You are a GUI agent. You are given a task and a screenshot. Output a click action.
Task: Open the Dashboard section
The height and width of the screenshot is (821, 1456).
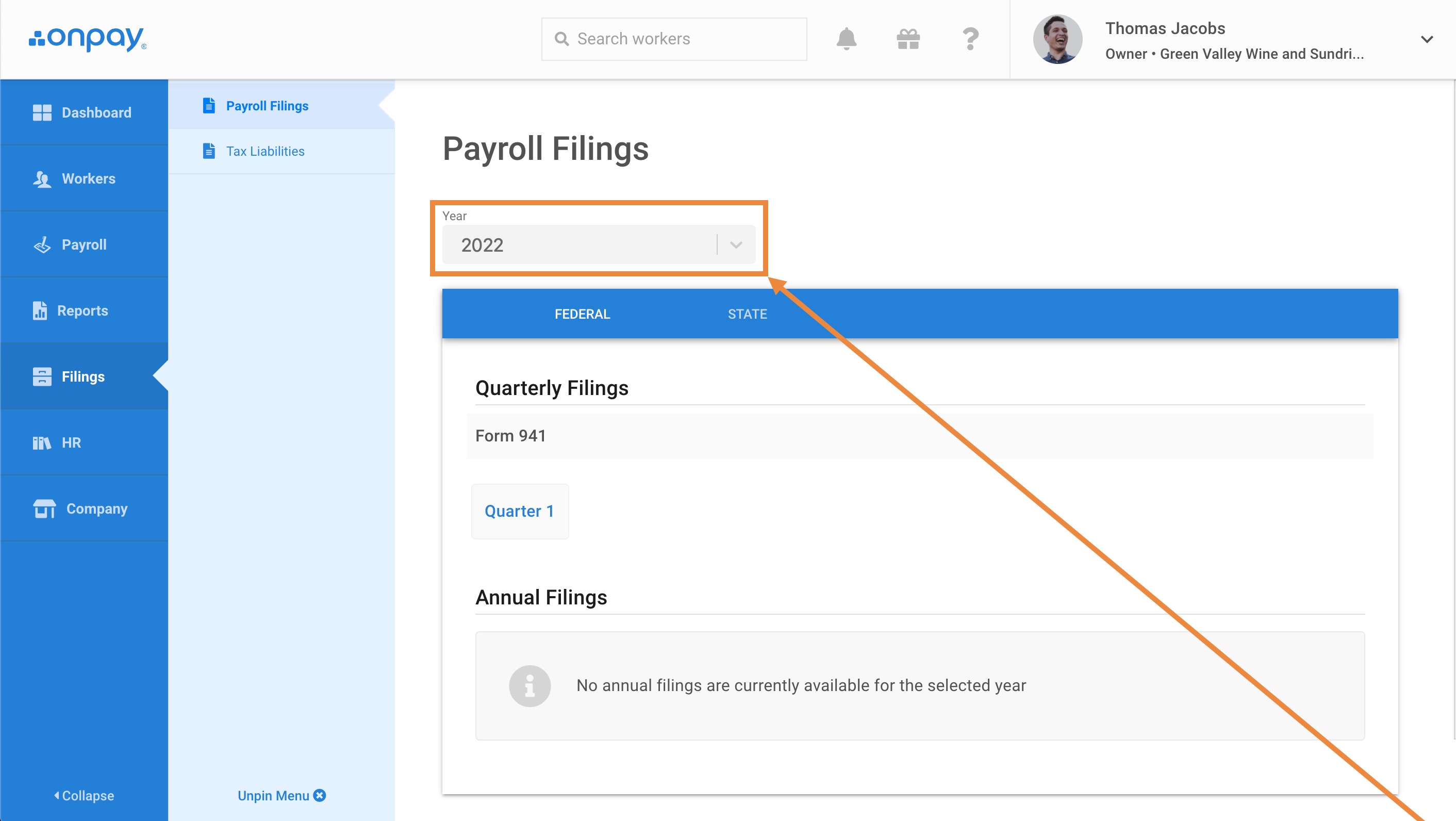coord(84,112)
